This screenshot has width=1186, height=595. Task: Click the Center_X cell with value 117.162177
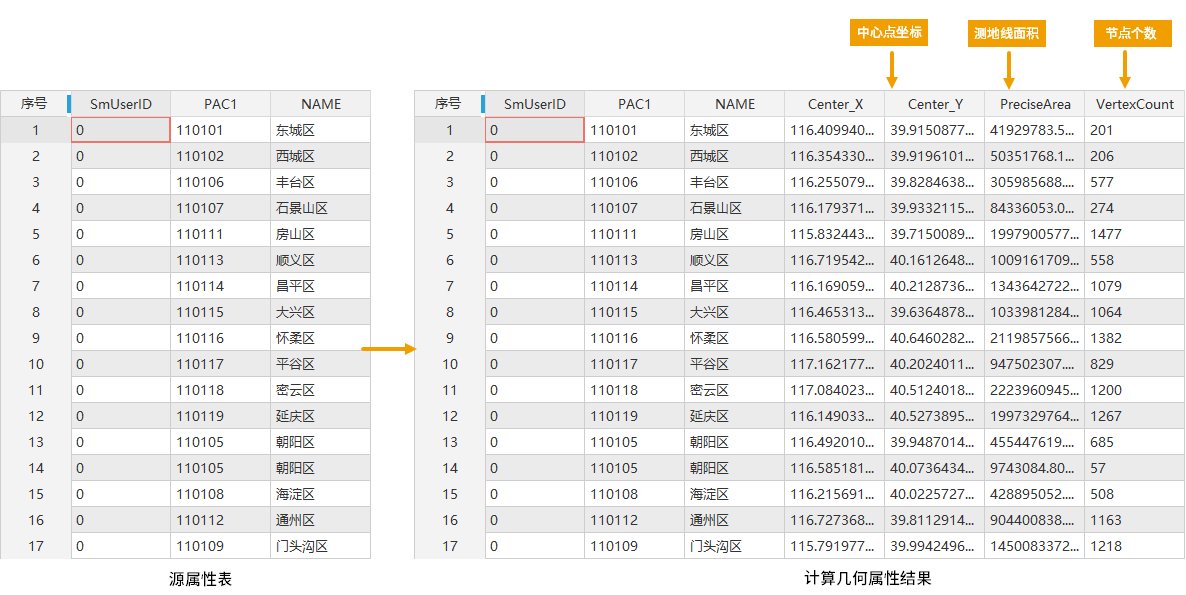click(x=834, y=364)
